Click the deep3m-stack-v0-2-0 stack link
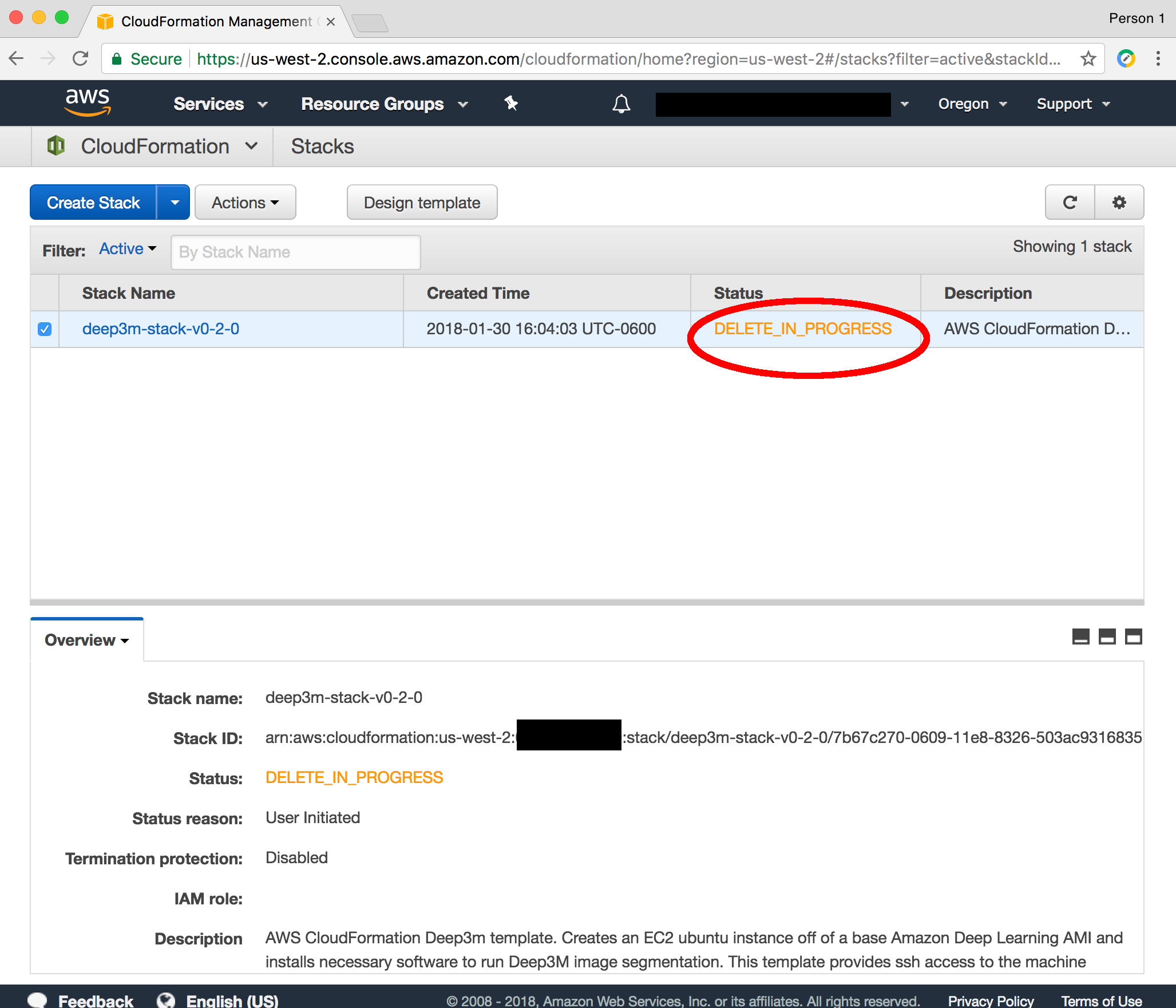This screenshot has width=1176, height=1008. tap(161, 328)
